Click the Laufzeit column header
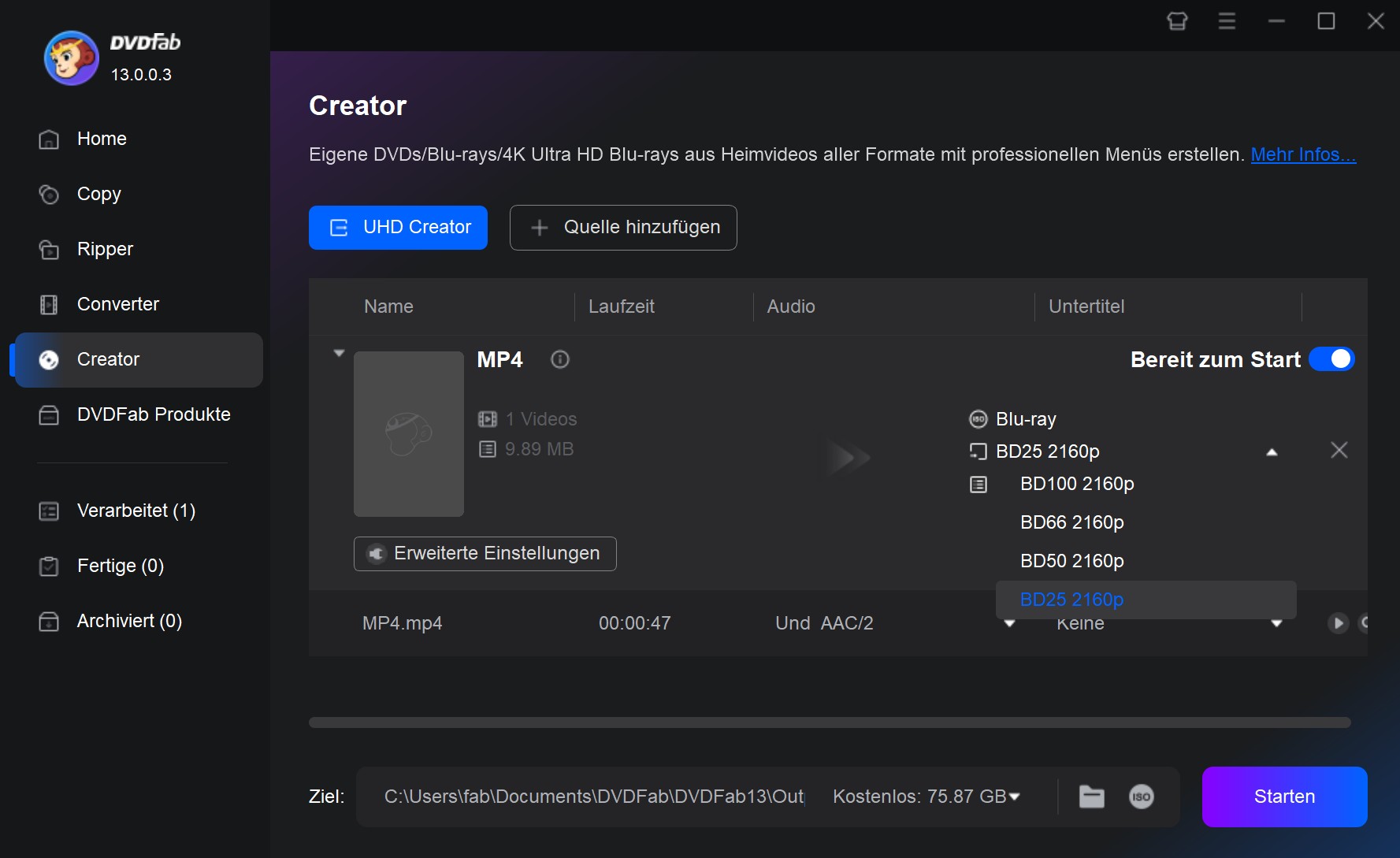This screenshot has height=858, width=1400. click(621, 306)
